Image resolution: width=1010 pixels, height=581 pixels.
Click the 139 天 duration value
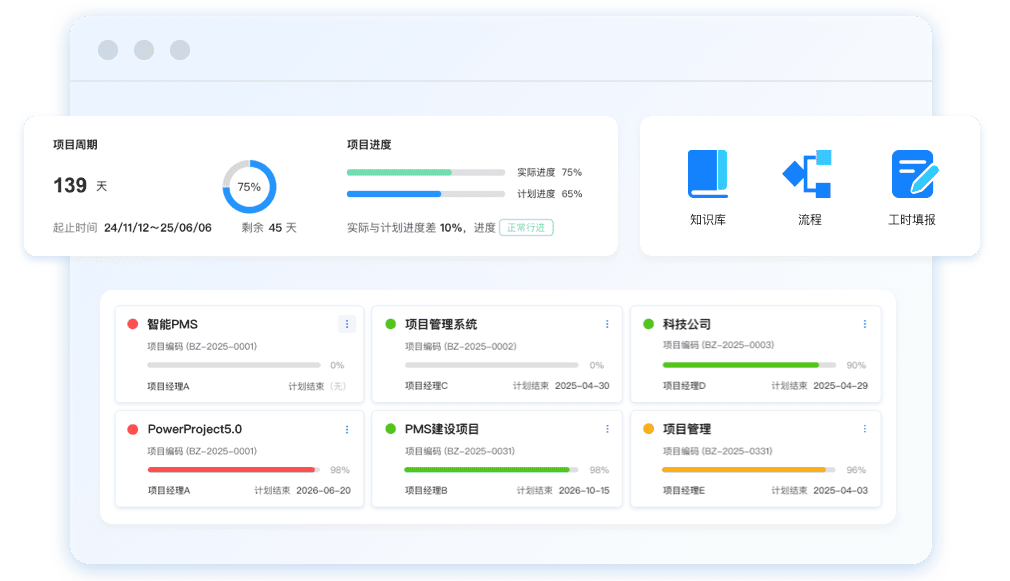click(x=80, y=186)
